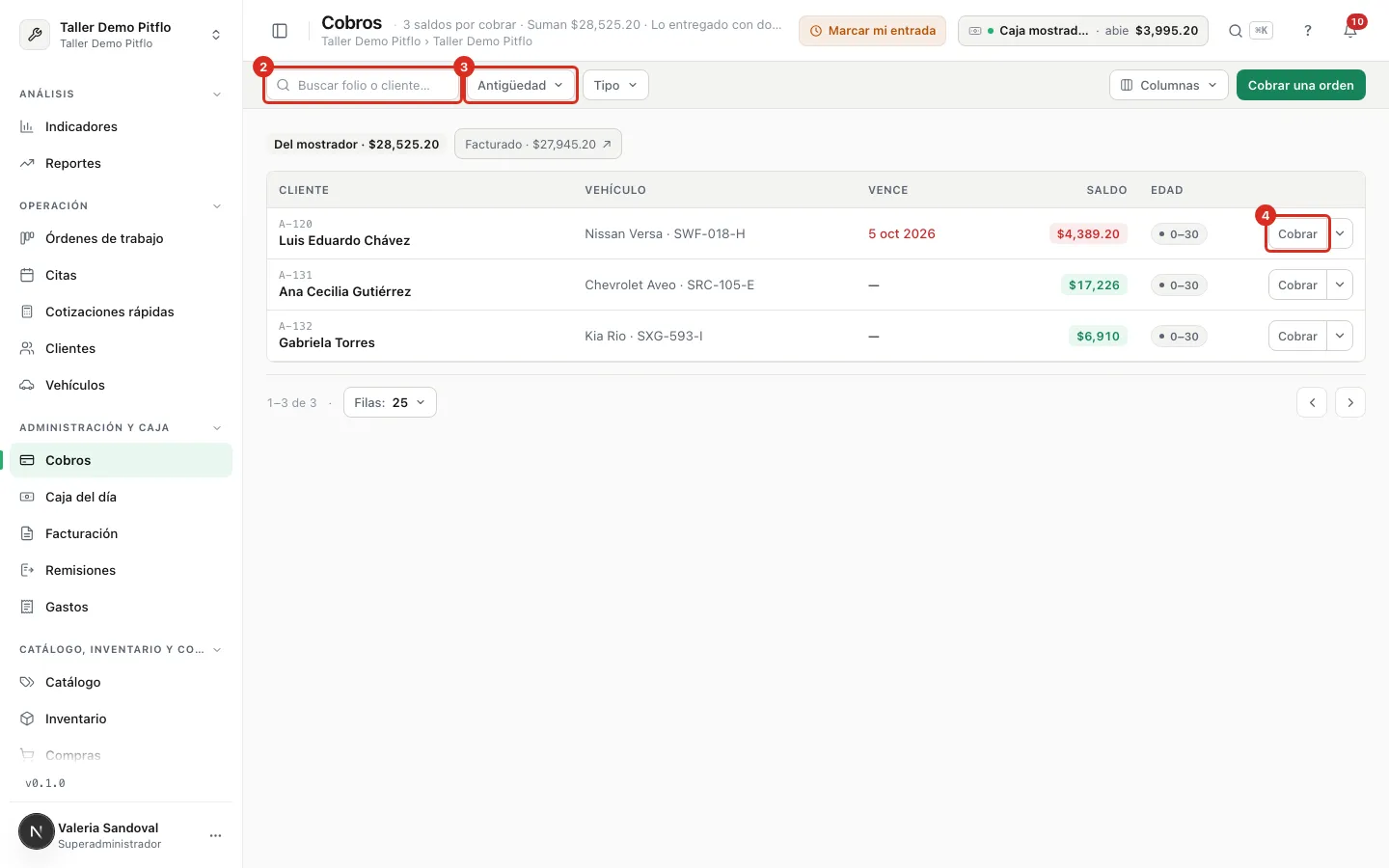The image size is (1389, 868).
Task: Click the Vehículos car icon
Action: (x=27, y=385)
